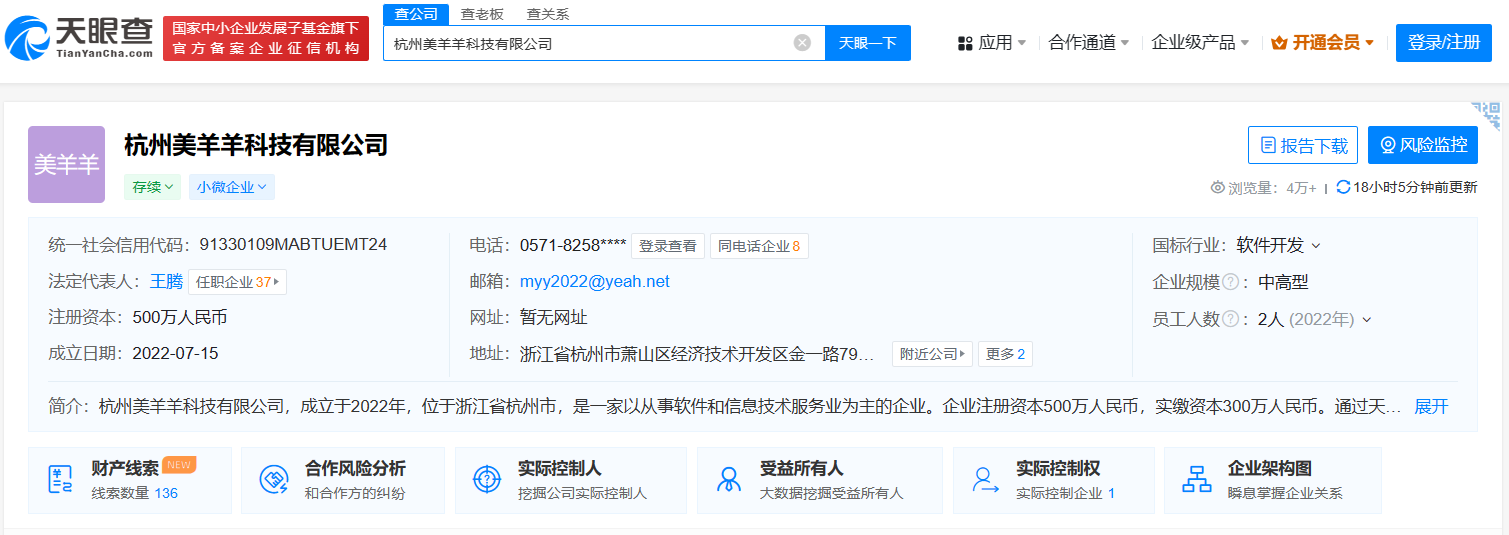The height and width of the screenshot is (535, 1509).
Task: Select the 查关系 tab
Action: 548,14
